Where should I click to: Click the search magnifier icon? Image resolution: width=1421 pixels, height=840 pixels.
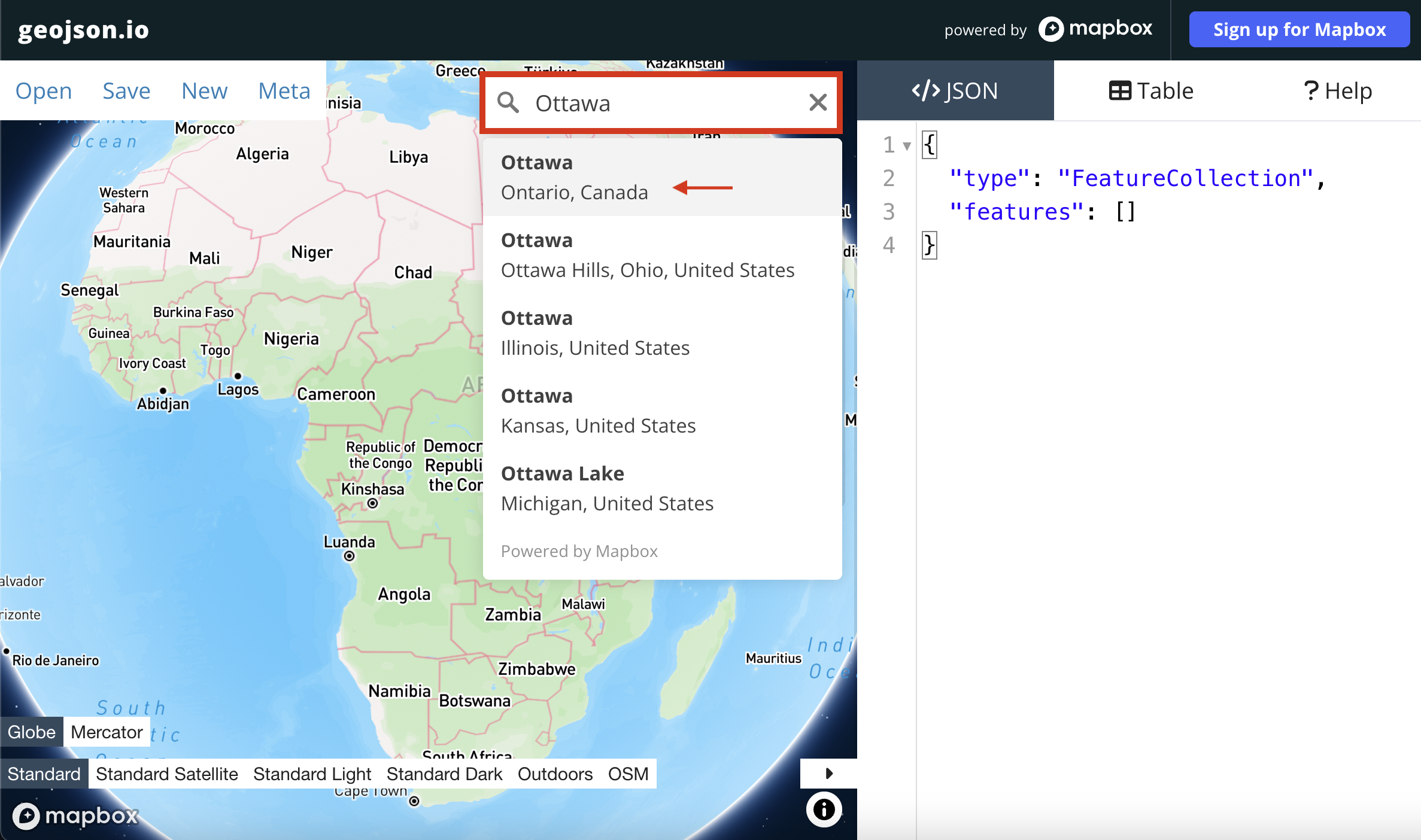[x=508, y=103]
